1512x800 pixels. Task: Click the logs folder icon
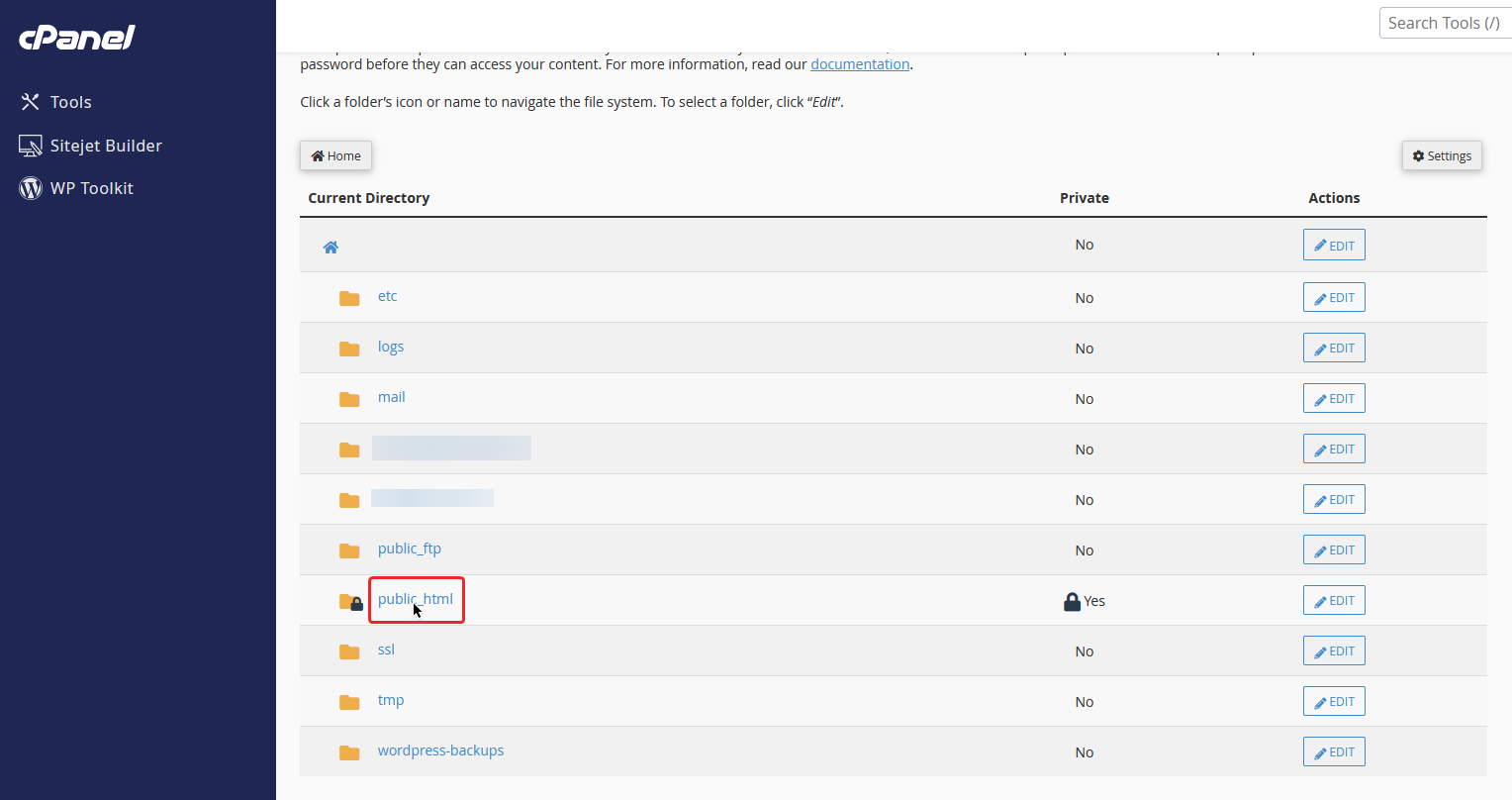tap(349, 349)
